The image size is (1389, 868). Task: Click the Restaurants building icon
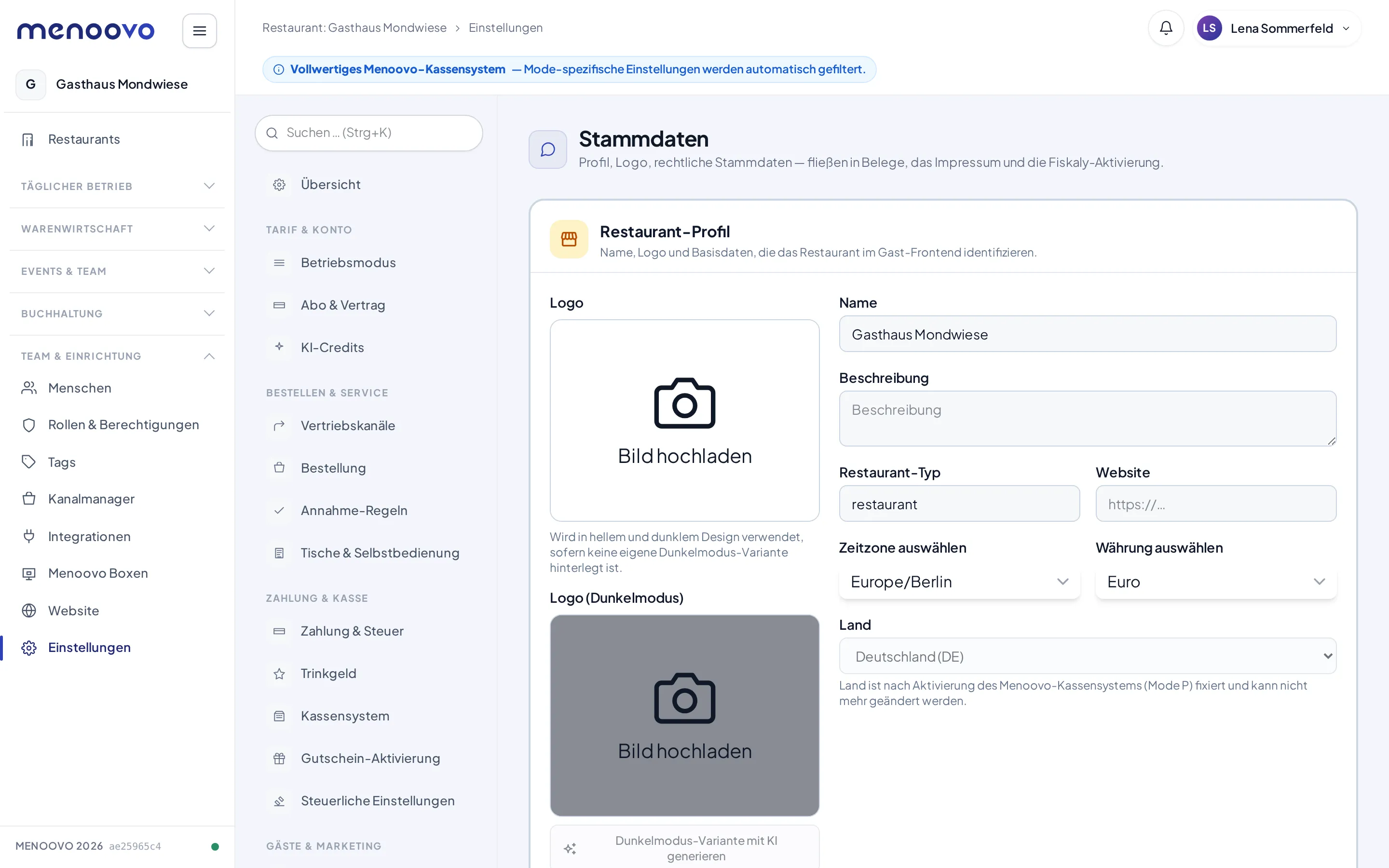[x=28, y=139]
